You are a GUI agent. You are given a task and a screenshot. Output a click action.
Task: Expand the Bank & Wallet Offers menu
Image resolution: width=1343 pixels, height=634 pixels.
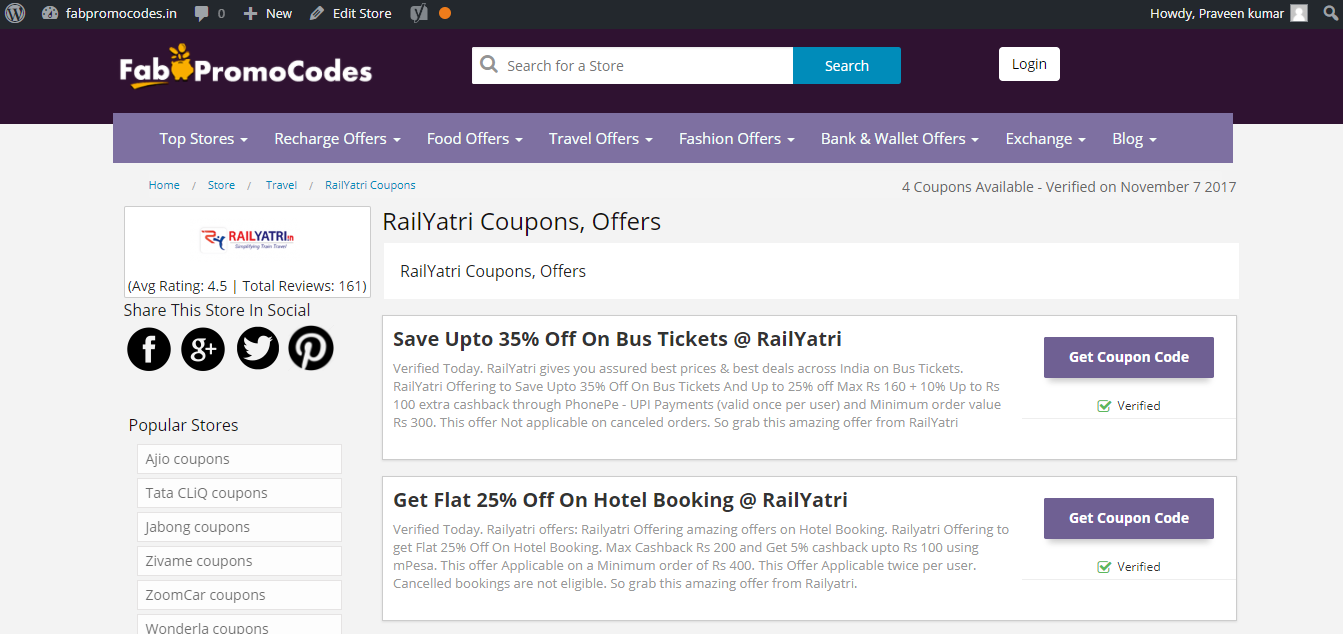900,138
